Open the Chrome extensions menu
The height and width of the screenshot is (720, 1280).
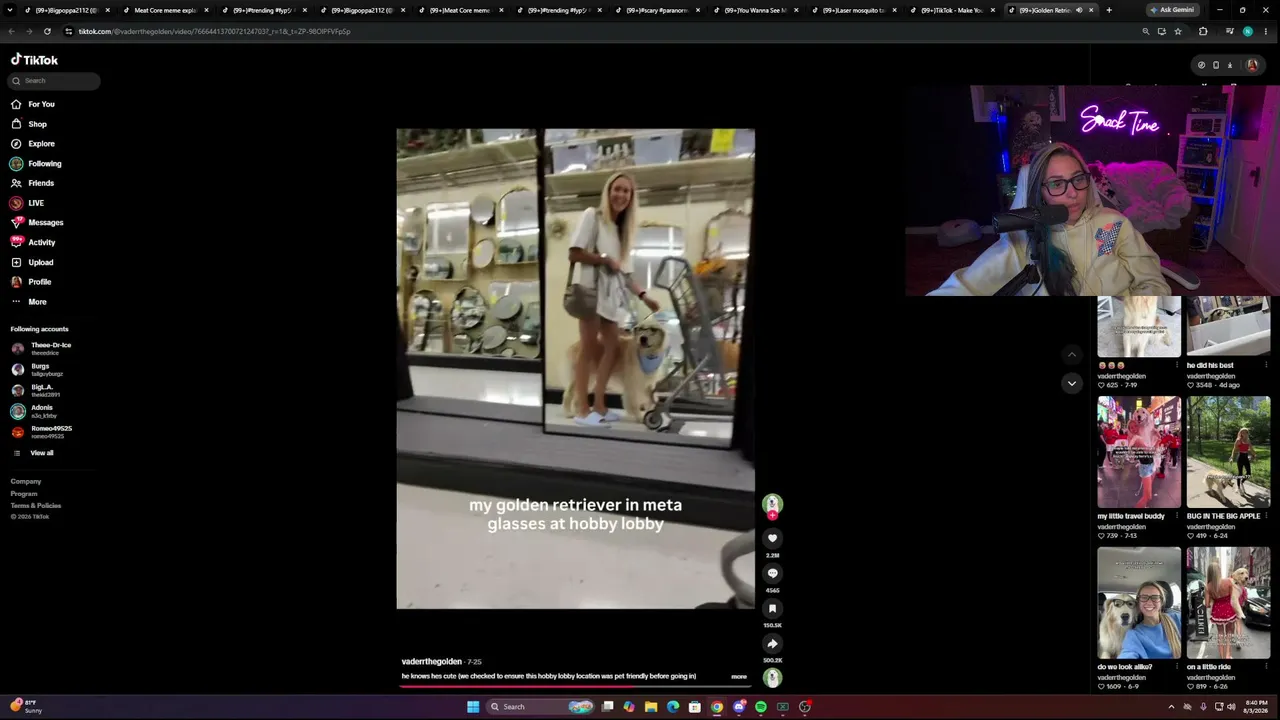pyautogui.click(x=1203, y=31)
